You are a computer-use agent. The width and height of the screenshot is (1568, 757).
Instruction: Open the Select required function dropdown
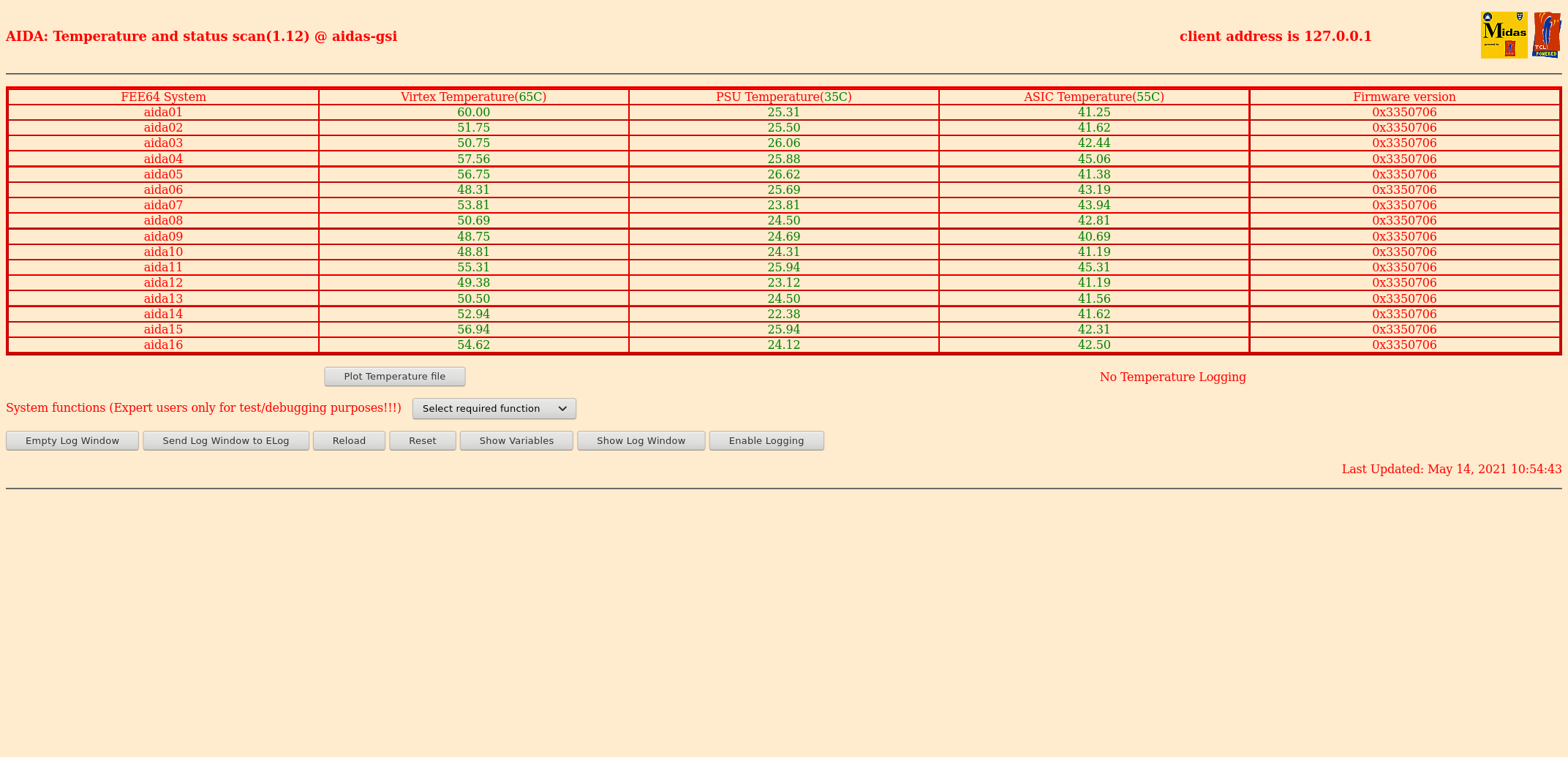pyautogui.click(x=494, y=409)
